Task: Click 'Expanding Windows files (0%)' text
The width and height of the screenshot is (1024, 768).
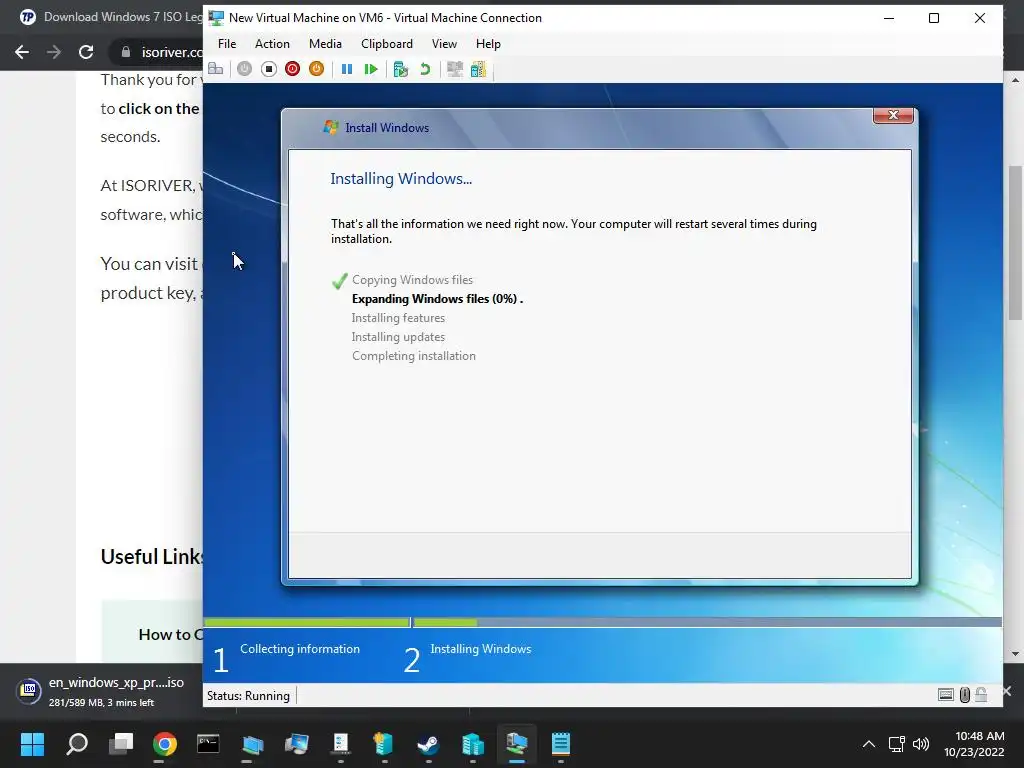Action: pyautogui.click(x=437, y=298)
